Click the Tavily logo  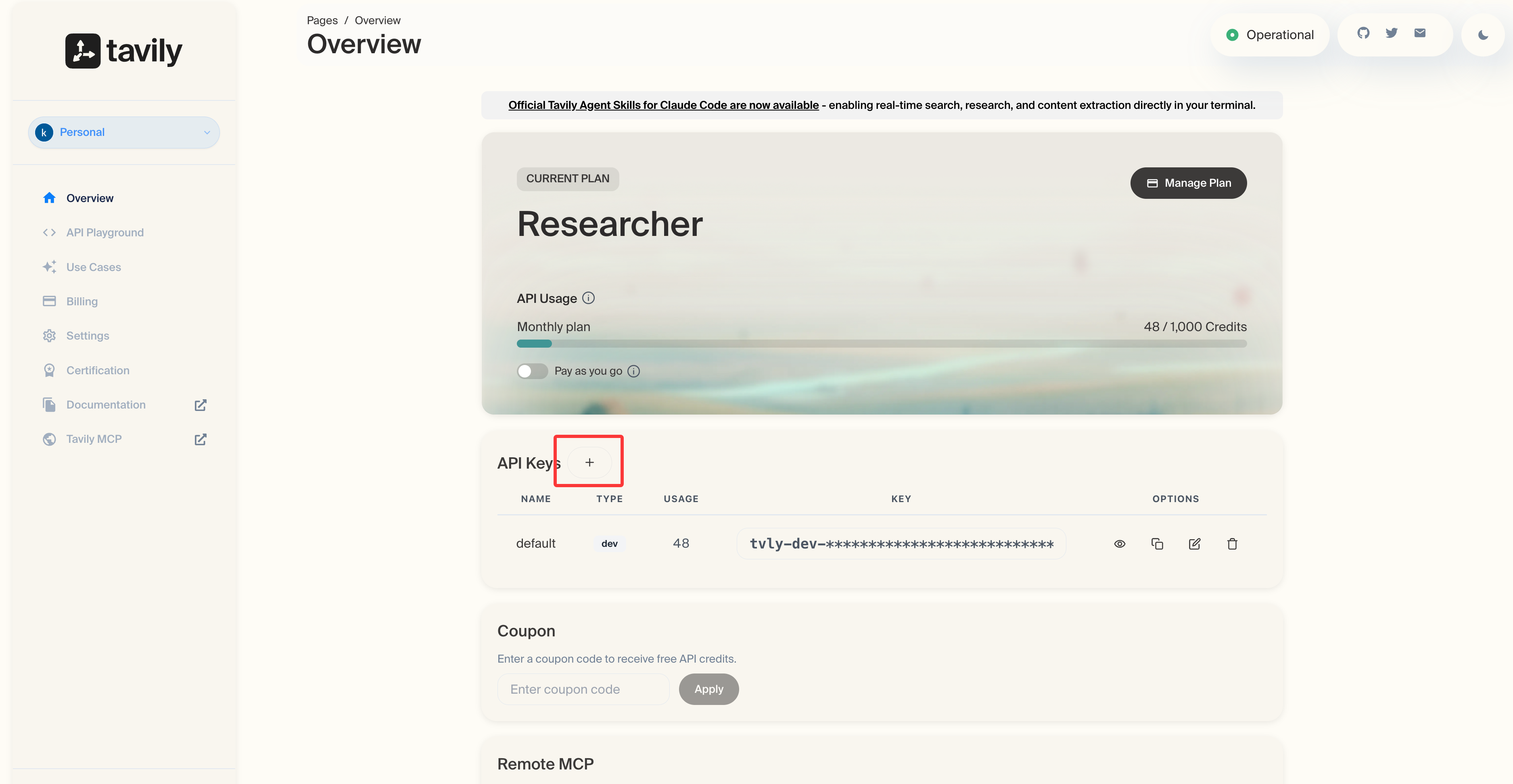tap(124, 50)
